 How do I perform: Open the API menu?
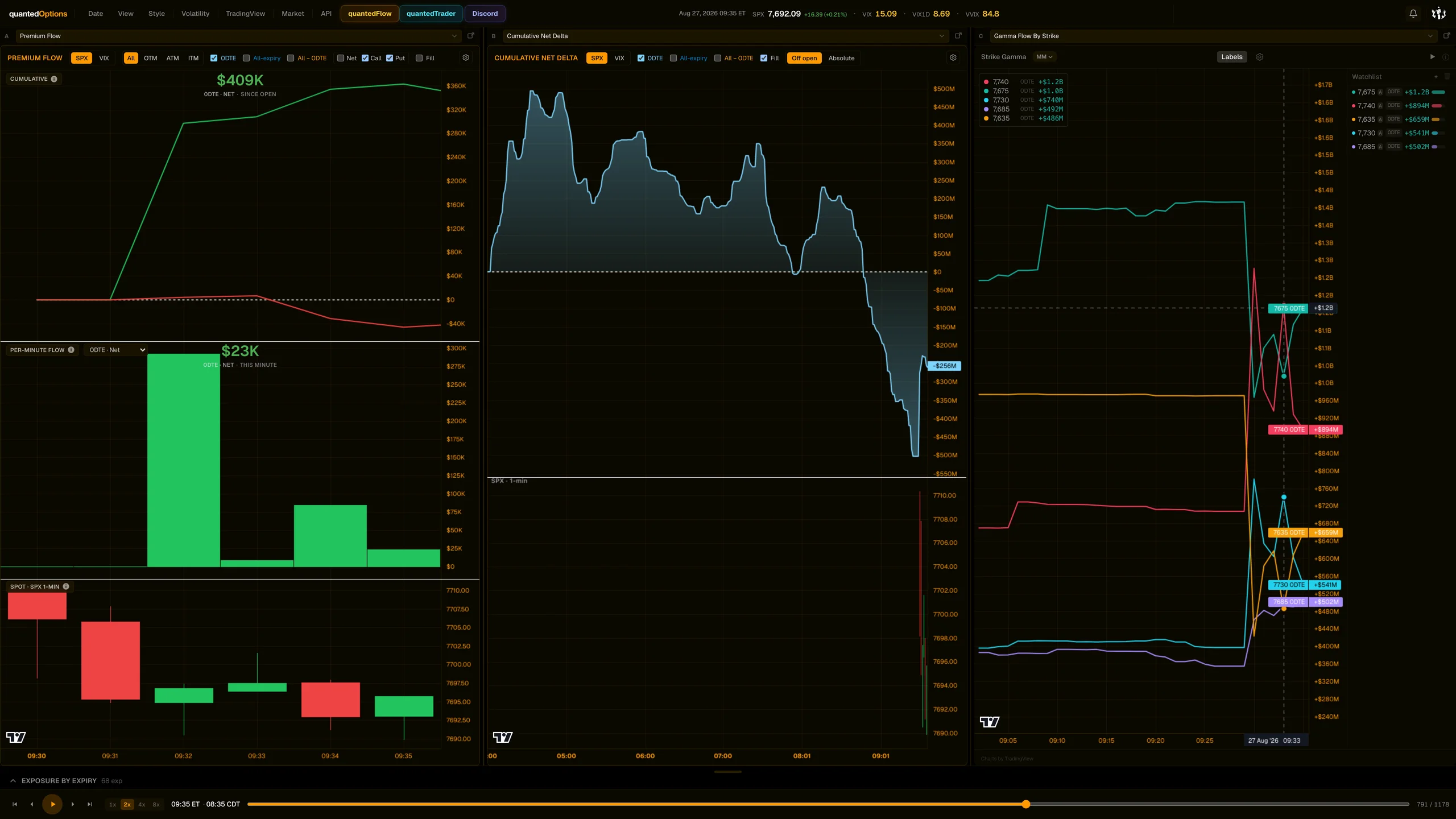[326, 14]
